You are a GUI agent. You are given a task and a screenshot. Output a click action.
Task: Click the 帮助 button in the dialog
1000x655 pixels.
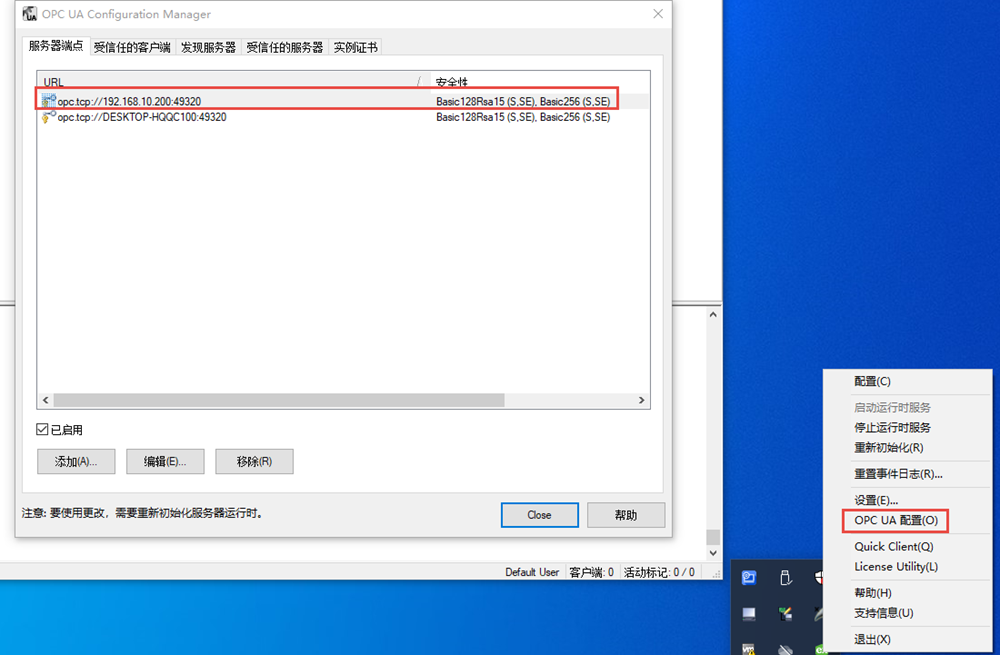tap(626, 515)
